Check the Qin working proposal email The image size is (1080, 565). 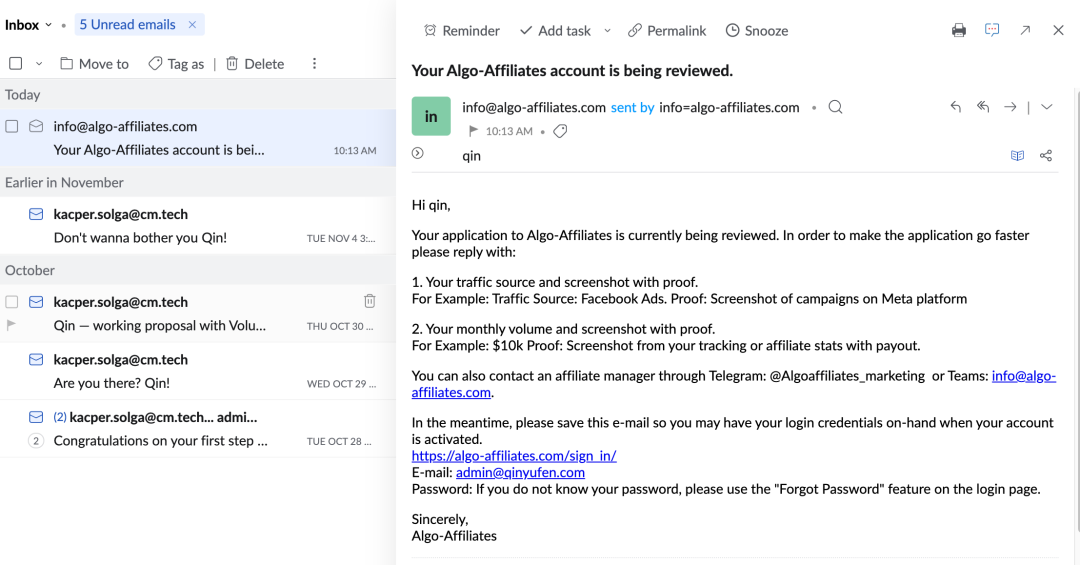pos(12,302)
